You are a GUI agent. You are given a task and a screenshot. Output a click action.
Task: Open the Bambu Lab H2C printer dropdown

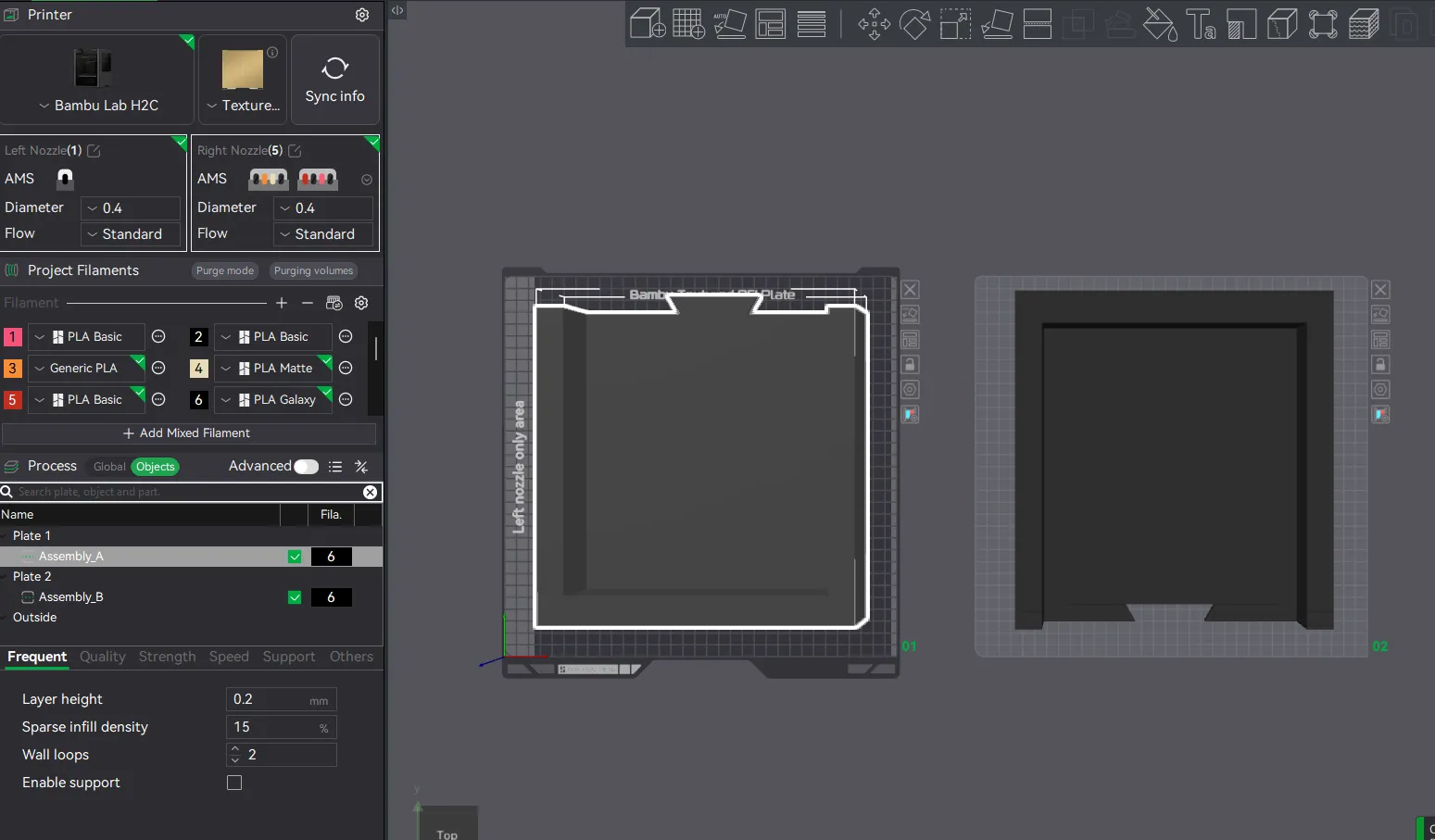pos(97,106)
